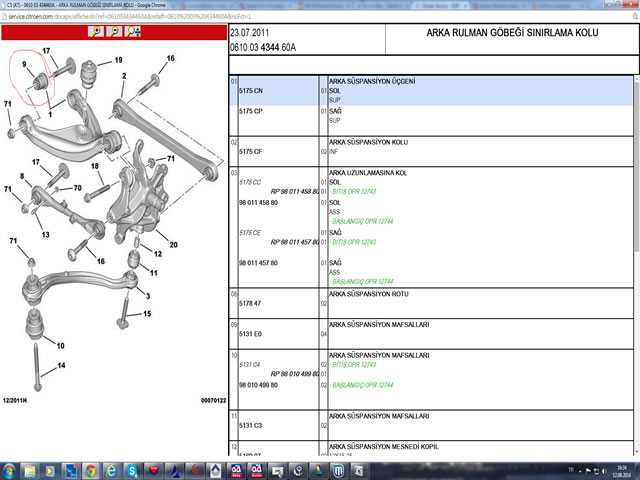
Task: Click callout number 20 near the hub carrier
Action: pos(173,245)
